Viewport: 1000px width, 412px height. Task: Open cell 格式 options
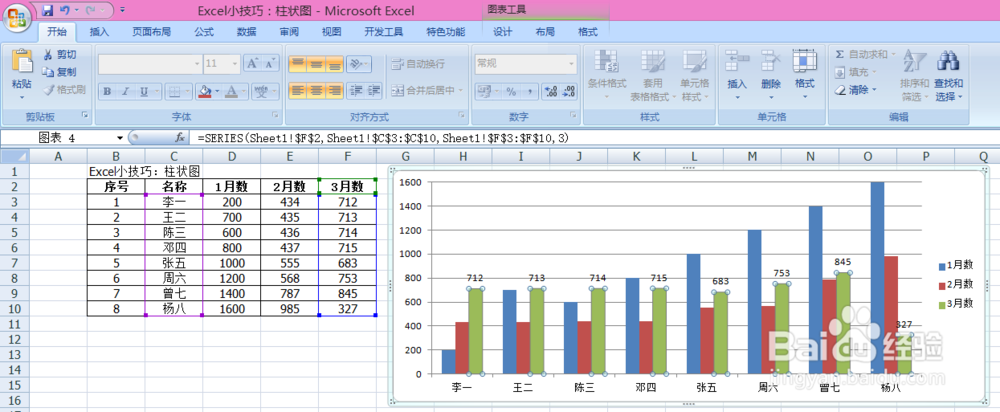tap(804, 75)
